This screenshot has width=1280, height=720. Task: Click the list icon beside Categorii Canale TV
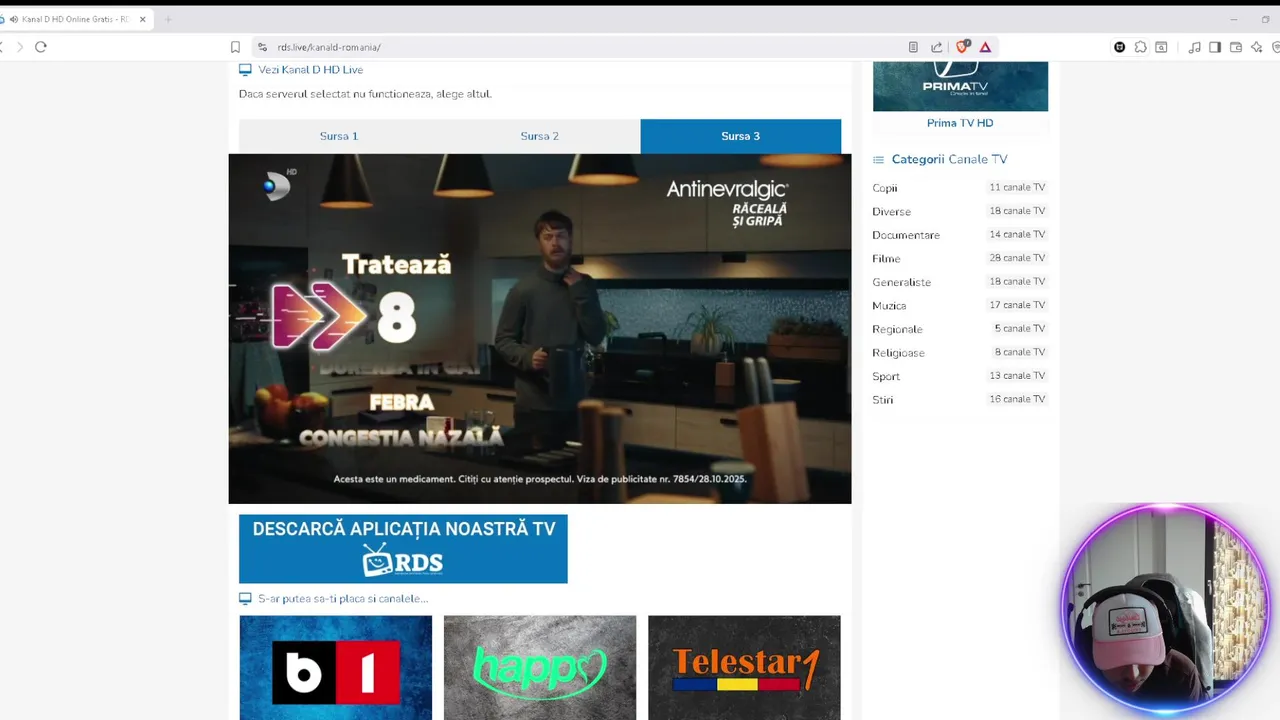point(878,160)
